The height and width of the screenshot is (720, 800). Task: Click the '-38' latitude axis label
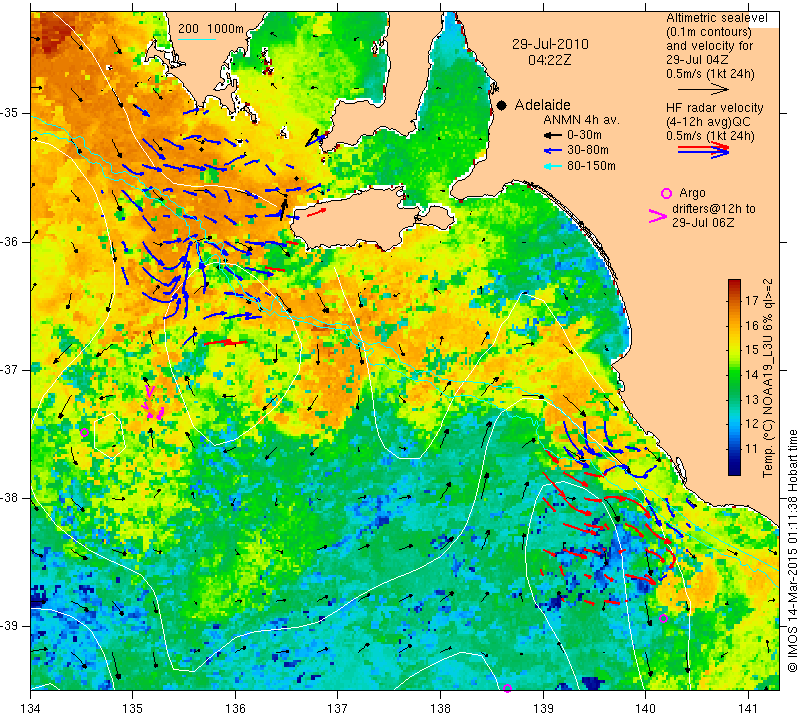coord(11,498)
